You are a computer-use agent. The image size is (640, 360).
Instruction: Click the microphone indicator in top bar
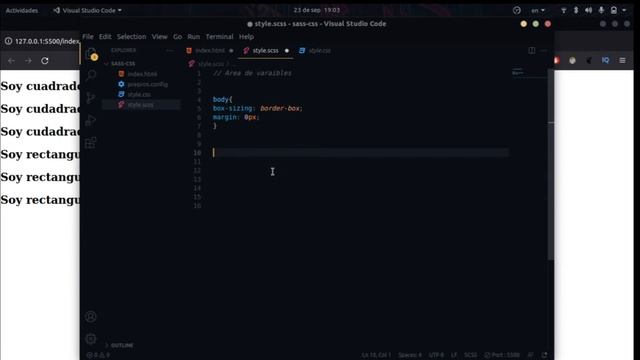click(x=601, y=10)
